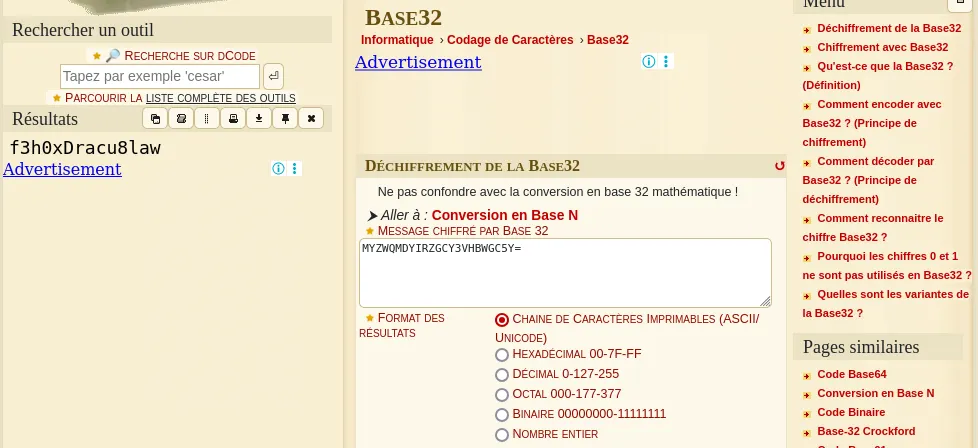This screenshot has height=448, width=978.
Task: Select the result text f3h0xDracu8law
Action: click(x=85, y=148)
